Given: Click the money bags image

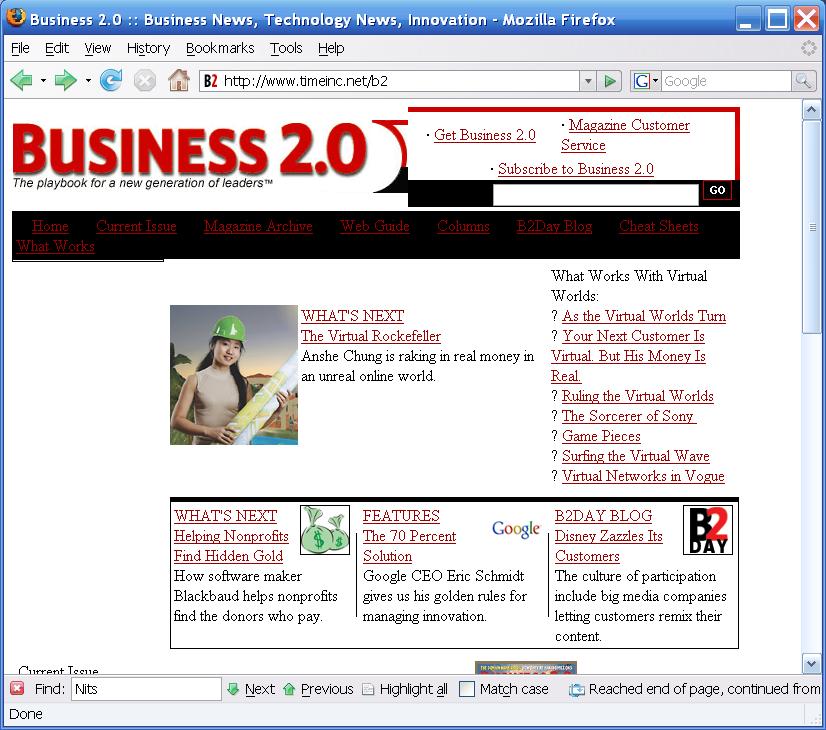Looking at the screenshot, I should point(324,530).
